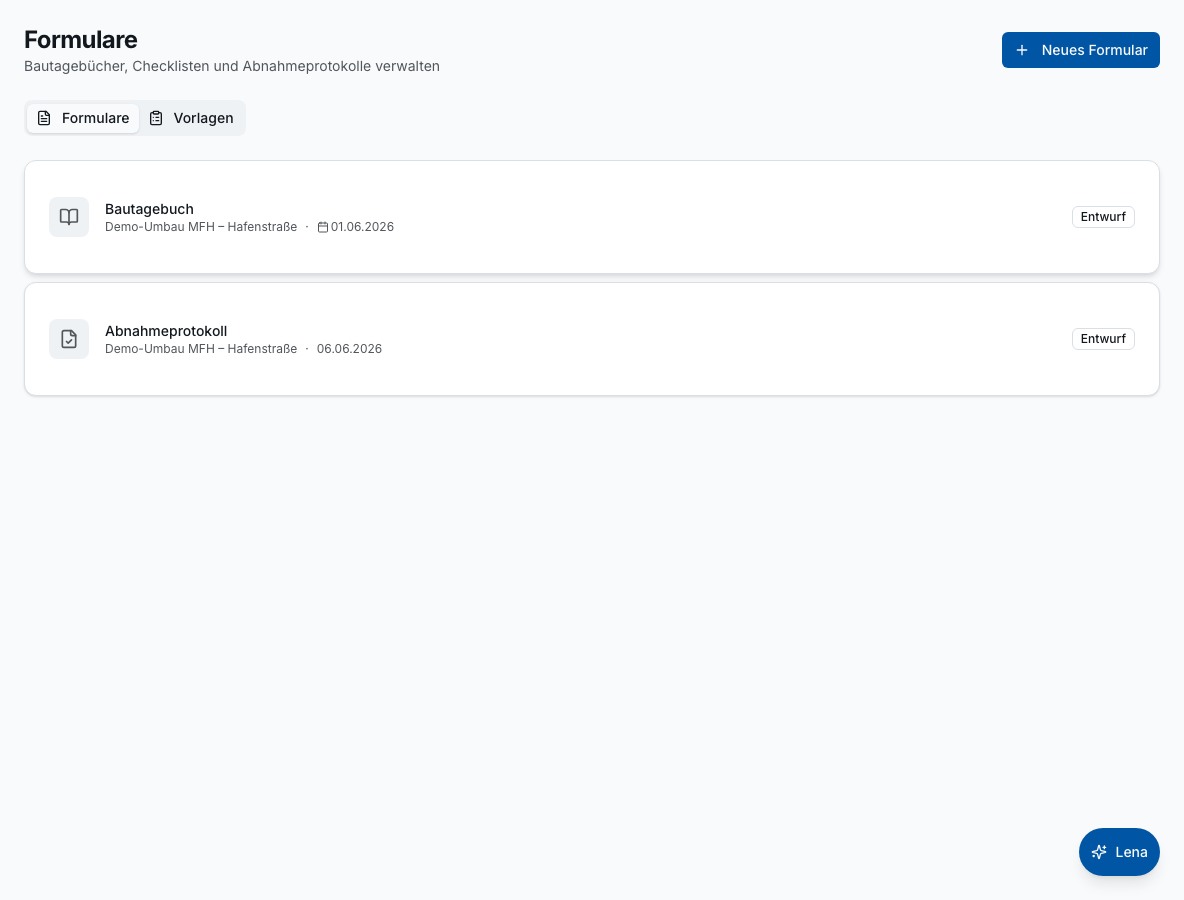Click project name under Abnahmeprotokoll
The height and width of the screenshot is (900, 1184).
coord(201,349)
